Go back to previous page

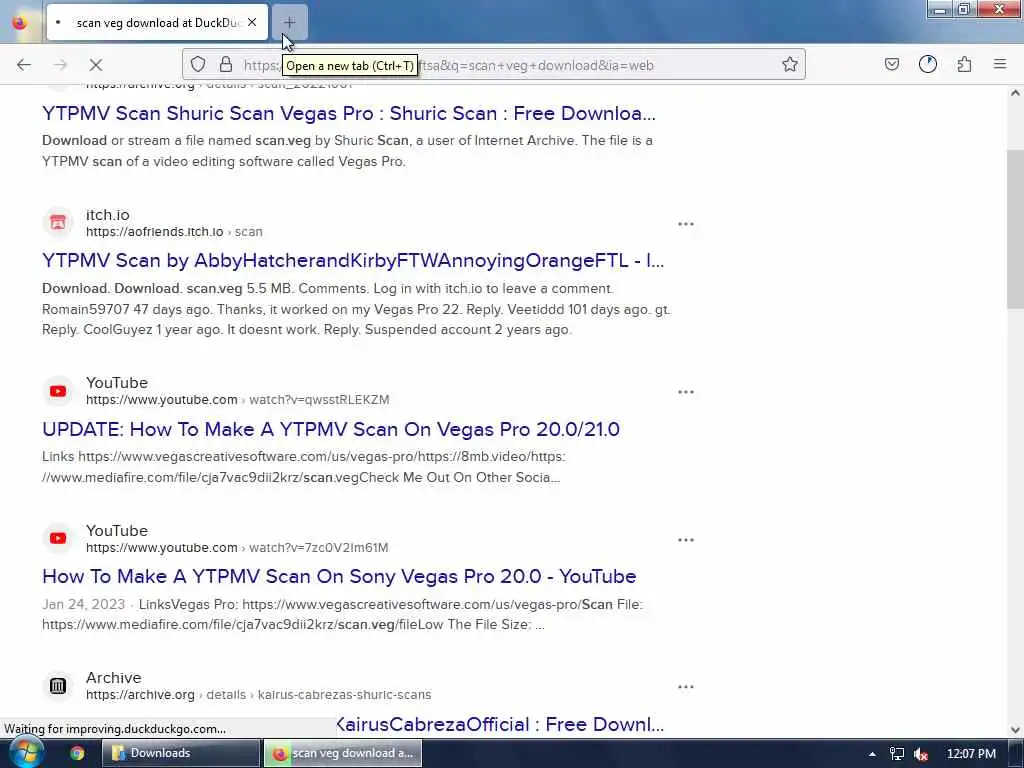(x=24, y=65)
